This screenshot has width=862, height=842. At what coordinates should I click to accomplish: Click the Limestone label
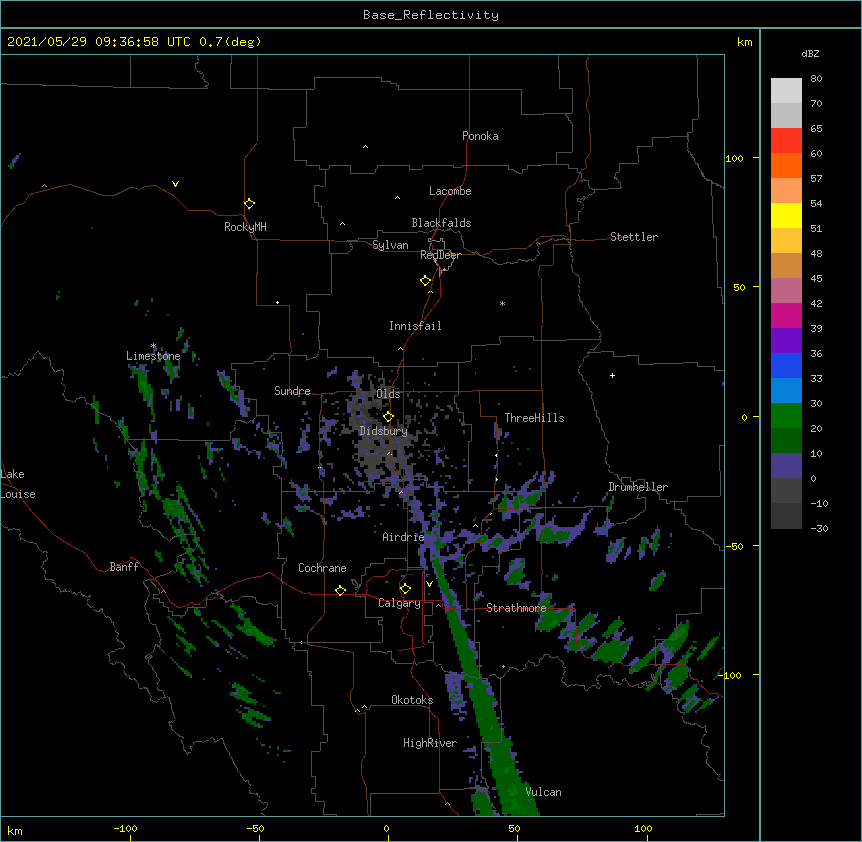coord(153,356)
